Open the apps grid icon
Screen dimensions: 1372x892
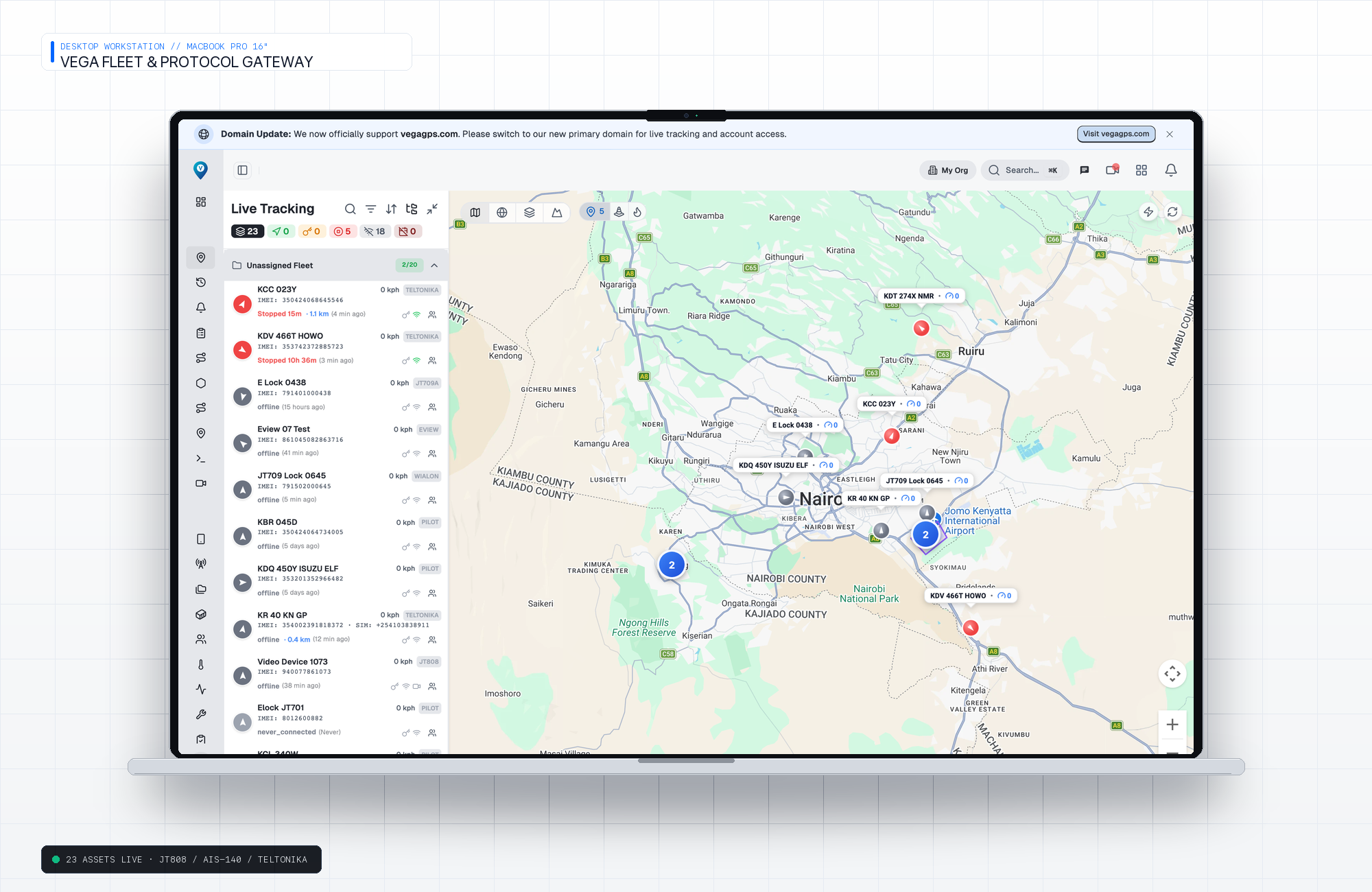point(1142,170)
